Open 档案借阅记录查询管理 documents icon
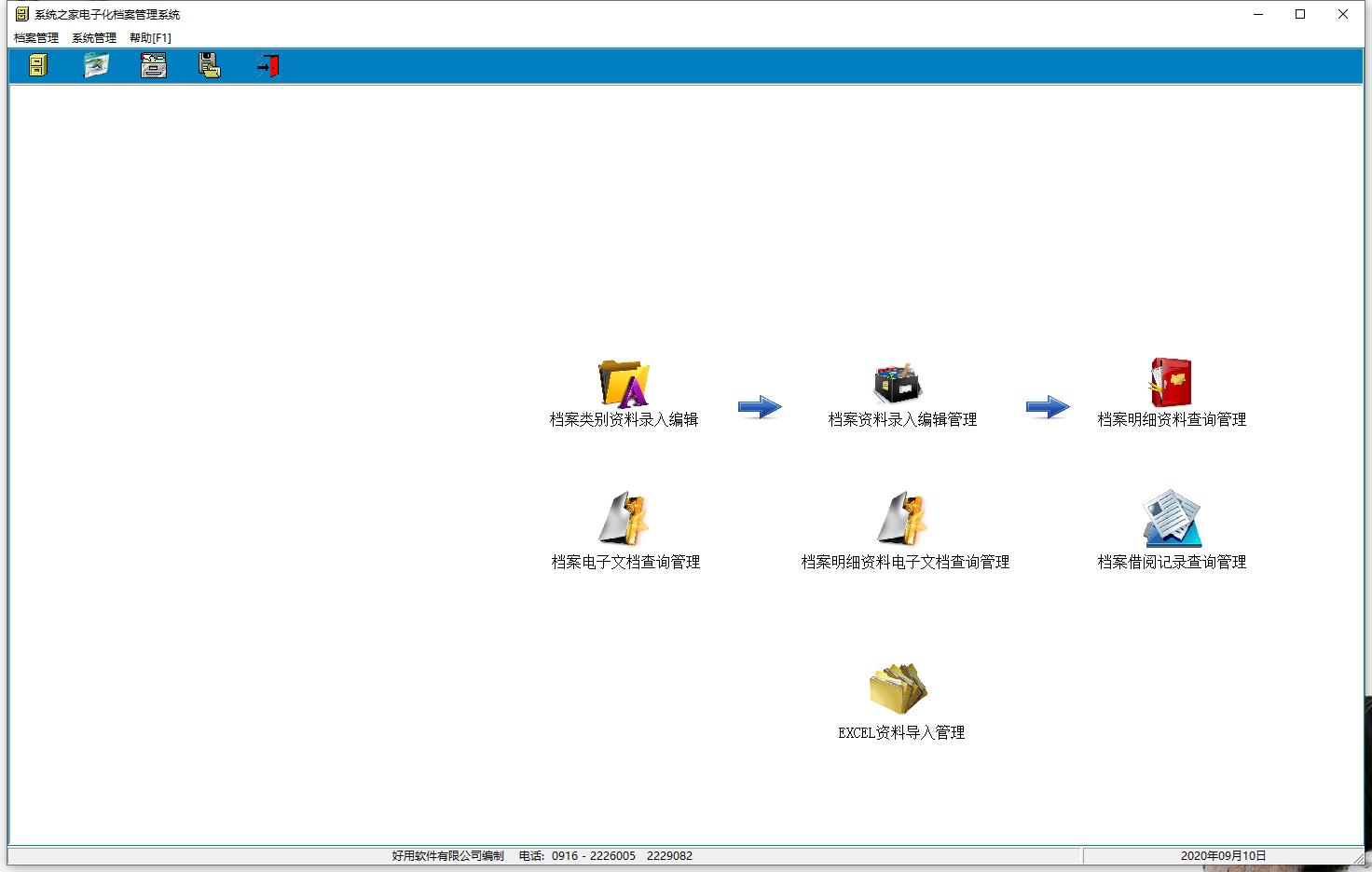 pyautogui.click(x=1172, y=518)
